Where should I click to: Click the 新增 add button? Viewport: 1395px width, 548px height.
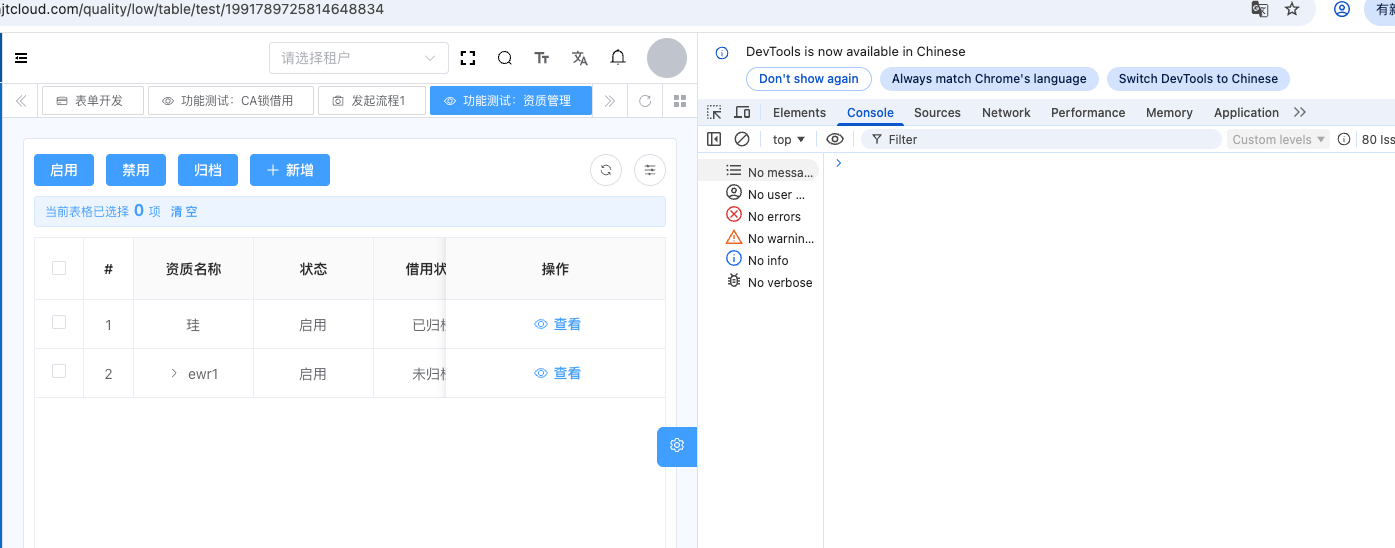290,170
